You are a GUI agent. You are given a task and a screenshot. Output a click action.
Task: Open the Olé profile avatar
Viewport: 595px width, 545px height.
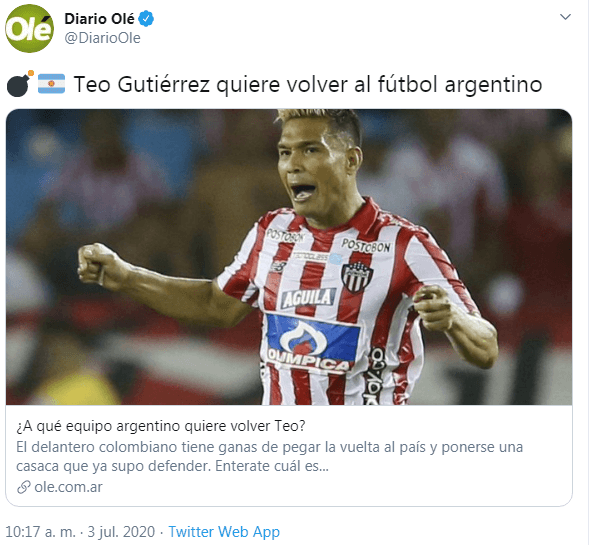pos(29,28)
